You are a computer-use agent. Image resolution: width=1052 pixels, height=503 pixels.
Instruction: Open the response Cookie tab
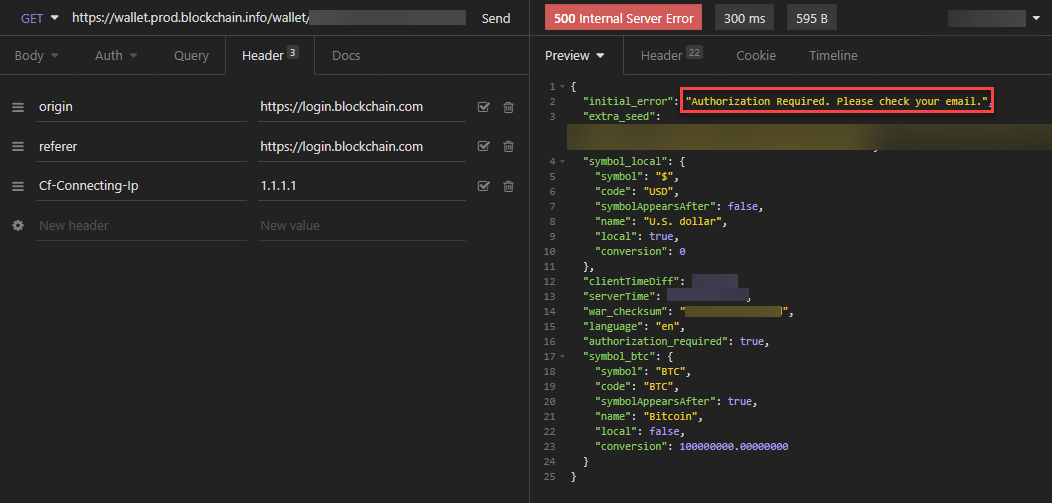coord(756,56)
